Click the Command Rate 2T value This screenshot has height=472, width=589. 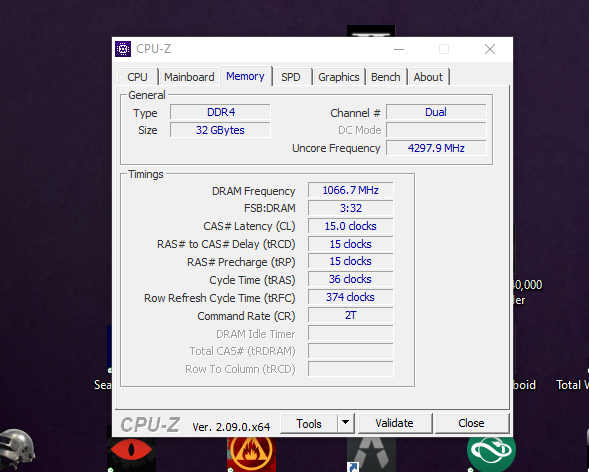[x=351, y=315]
